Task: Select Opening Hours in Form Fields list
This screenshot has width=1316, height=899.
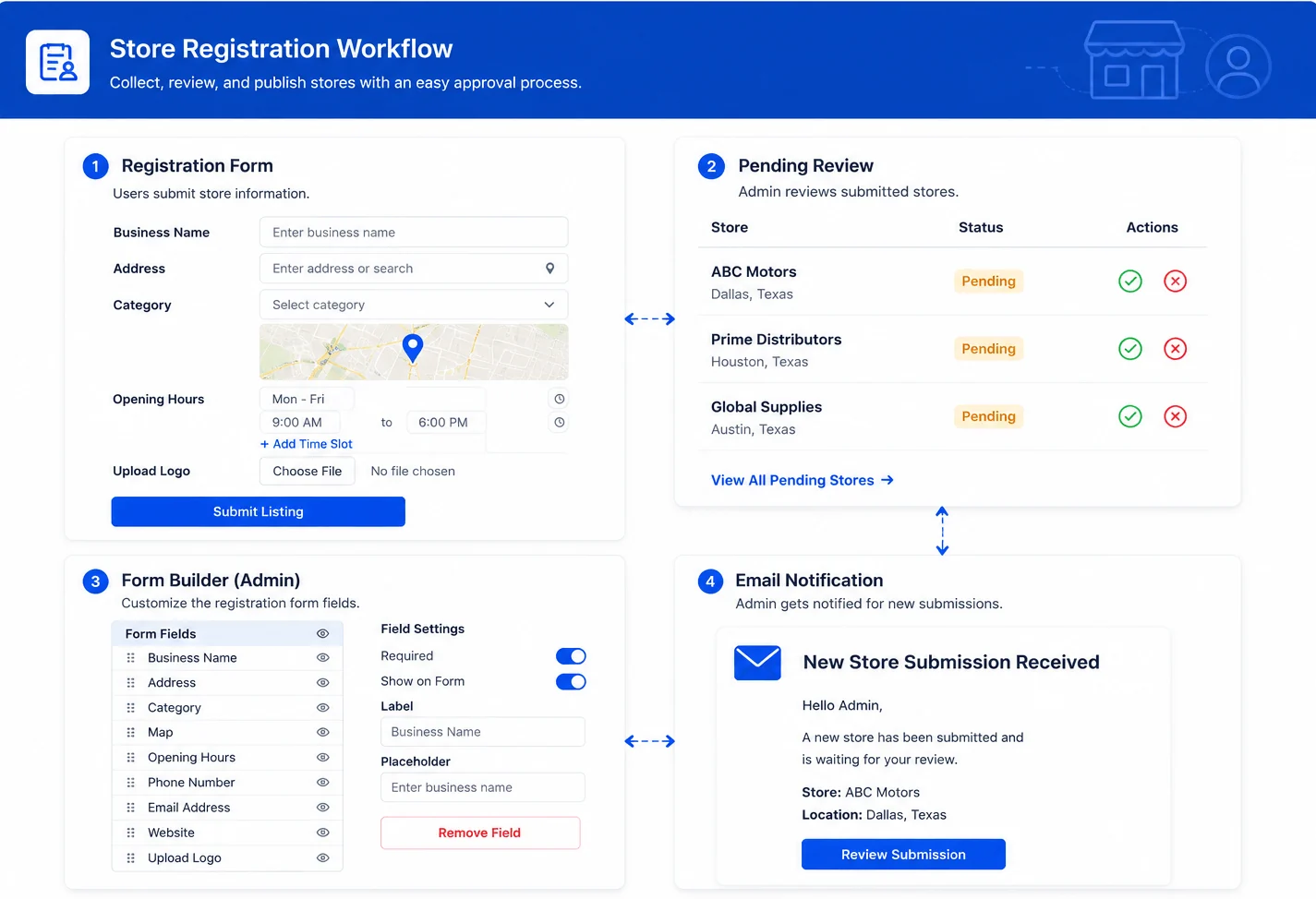Action: (227, 758)
